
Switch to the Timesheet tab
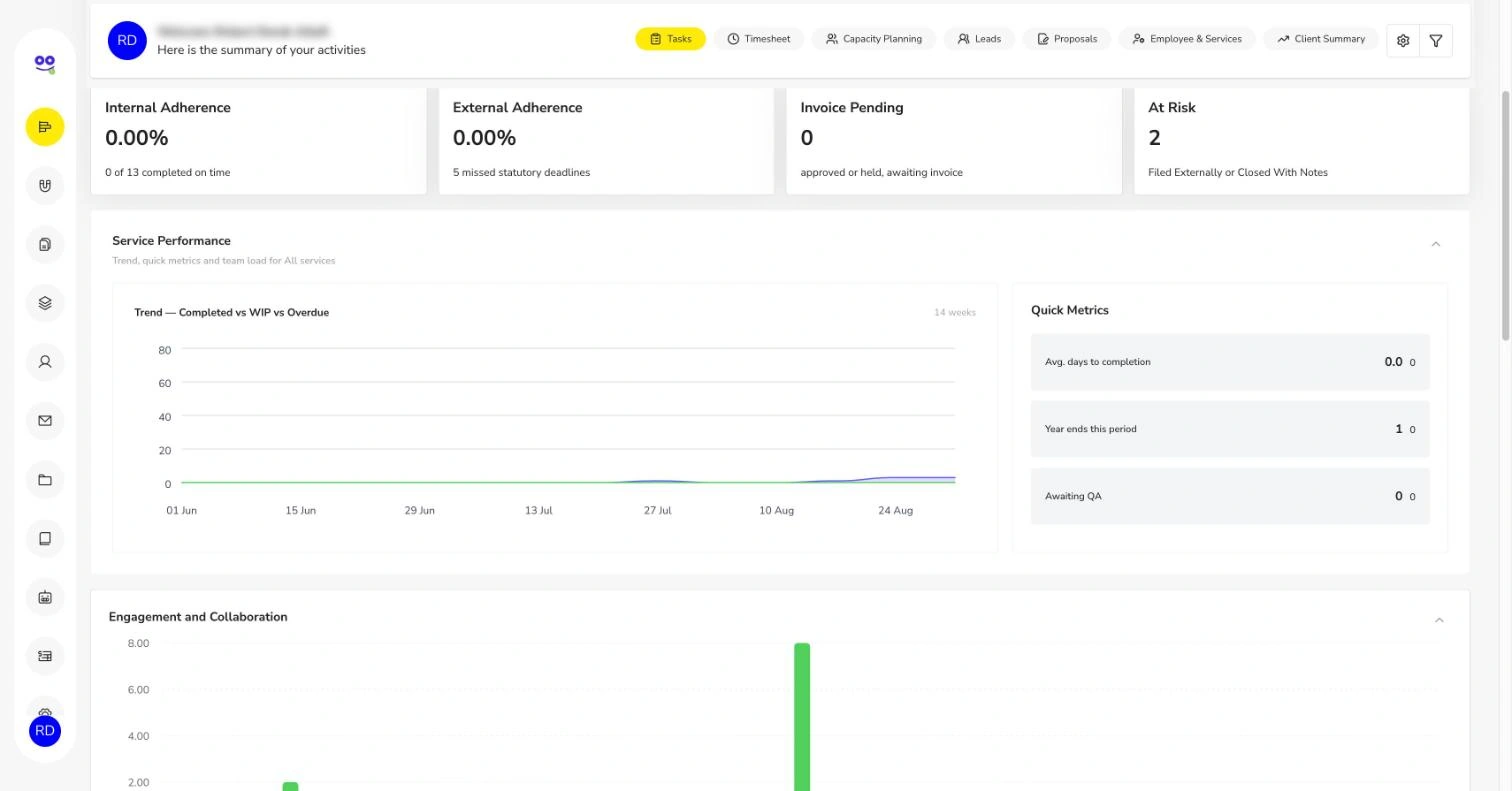[x=759, y=39]
